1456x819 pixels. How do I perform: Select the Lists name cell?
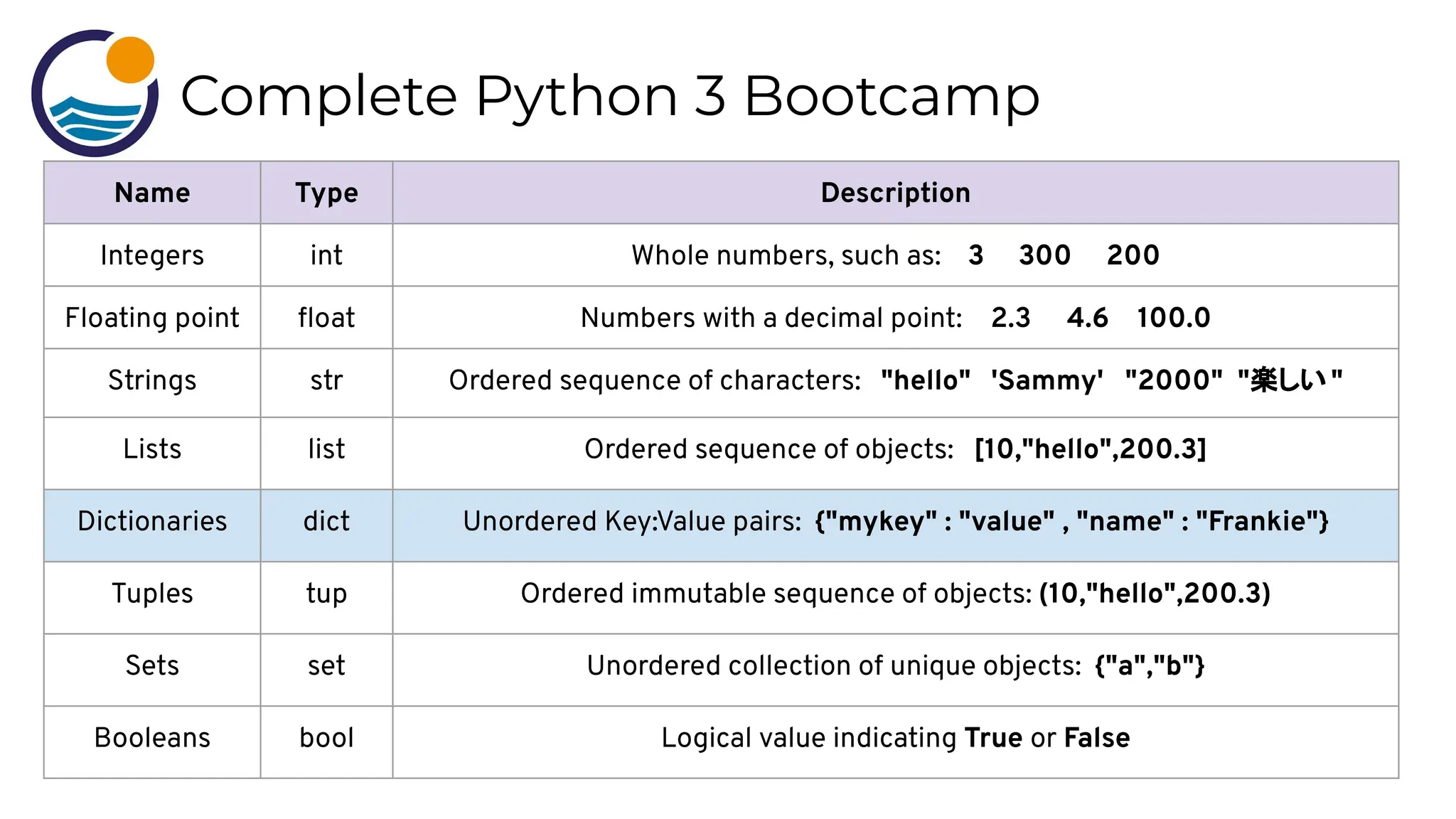point(152,449)
